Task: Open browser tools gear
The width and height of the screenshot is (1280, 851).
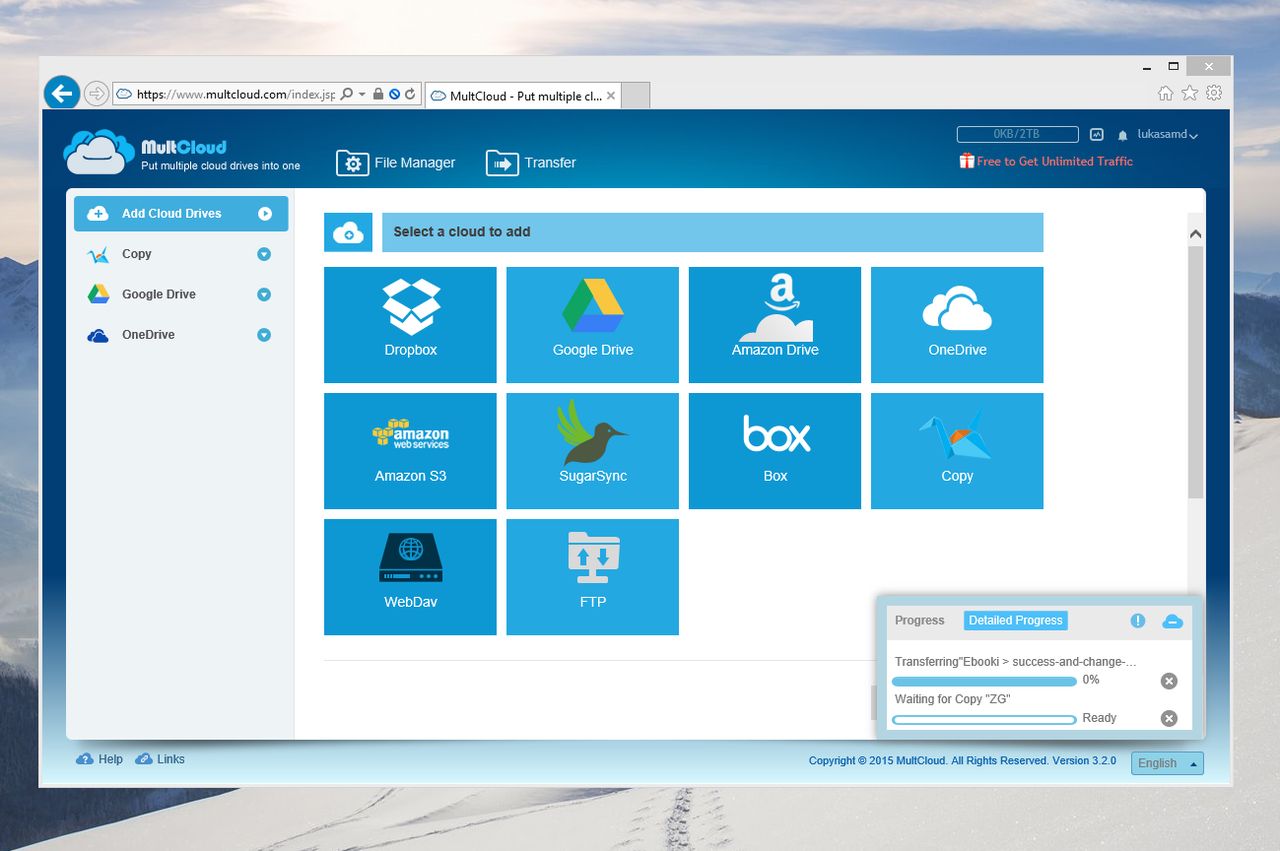Action: point(1214,93)
